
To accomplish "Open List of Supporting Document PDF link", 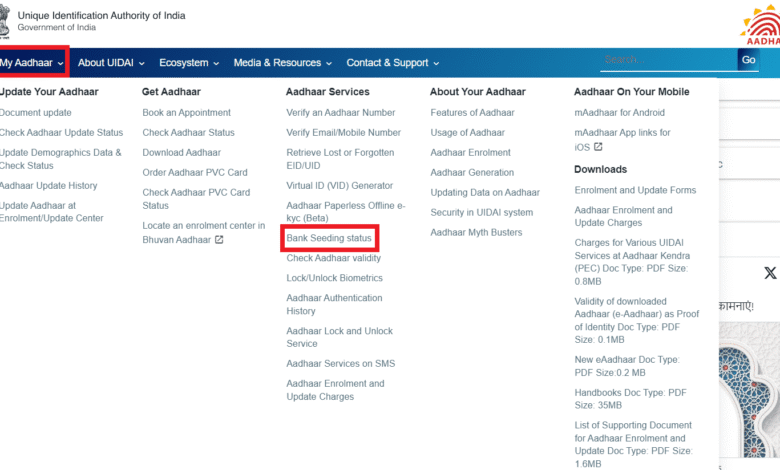I will (x=633, y=445).
